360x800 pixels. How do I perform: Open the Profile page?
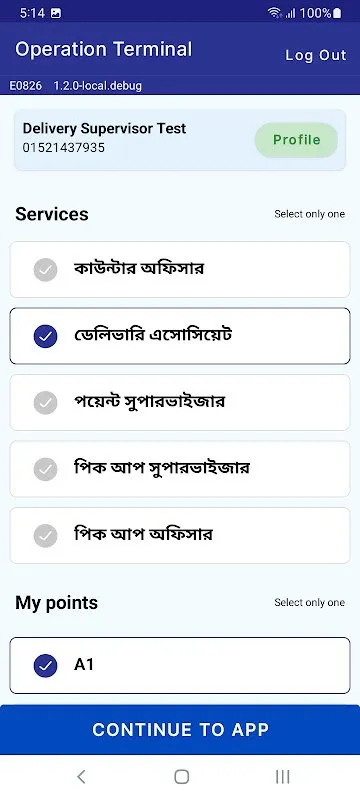pyautogui.click(x=296, y=140)
